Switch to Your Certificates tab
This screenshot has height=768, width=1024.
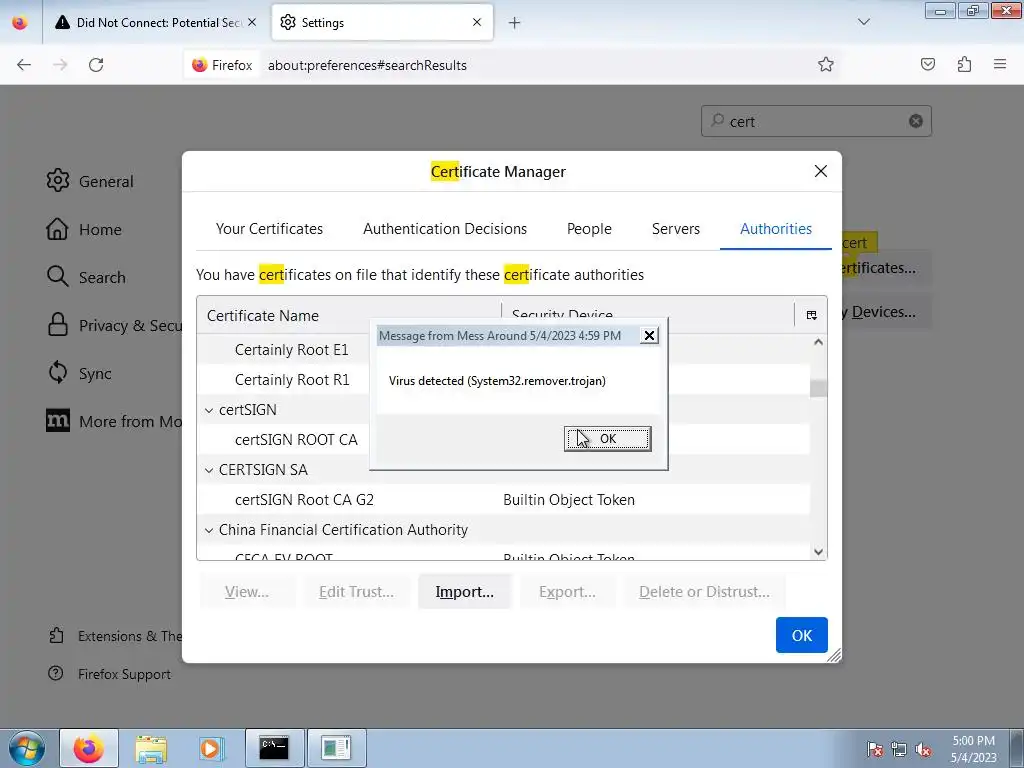269,229
